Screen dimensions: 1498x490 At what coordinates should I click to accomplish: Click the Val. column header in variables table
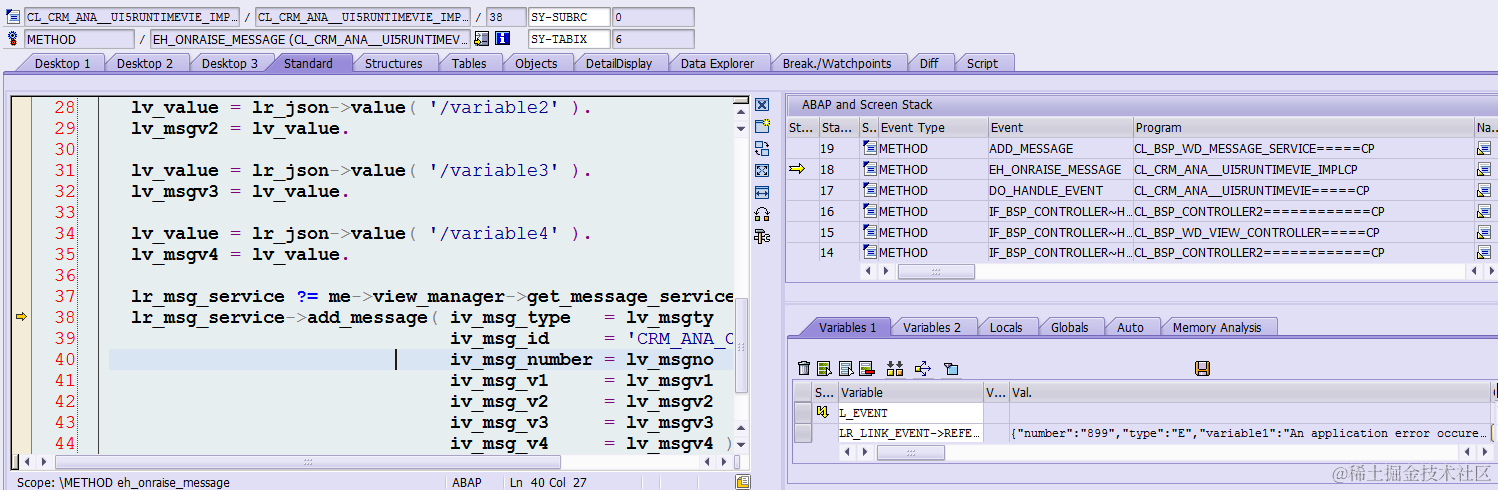[1250, 392]
